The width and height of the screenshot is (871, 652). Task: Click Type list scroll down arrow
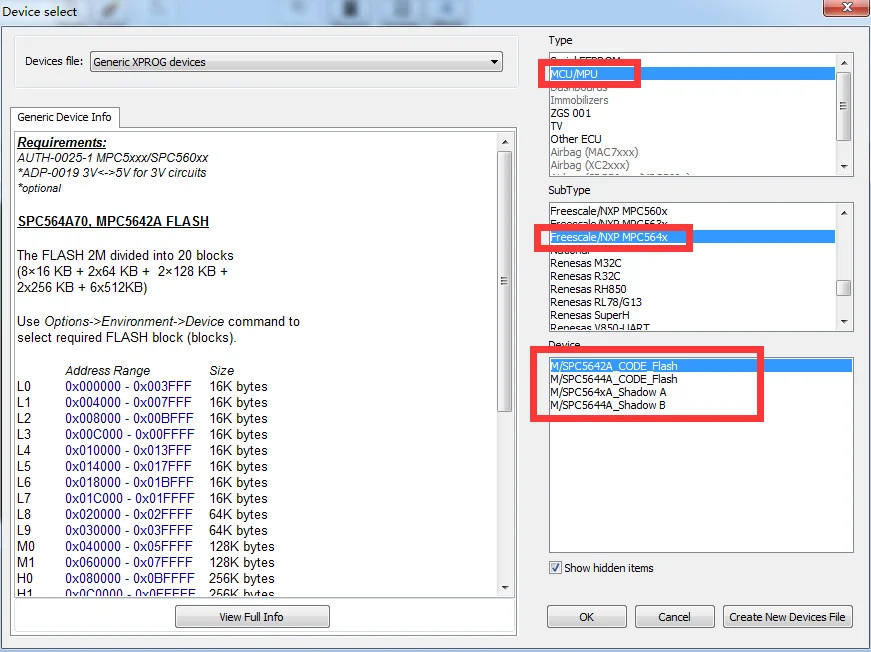844,167
